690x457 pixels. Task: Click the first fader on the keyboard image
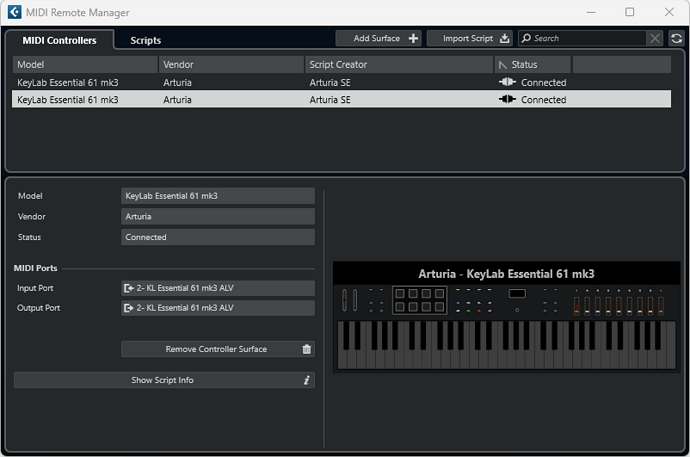[576, 305]
